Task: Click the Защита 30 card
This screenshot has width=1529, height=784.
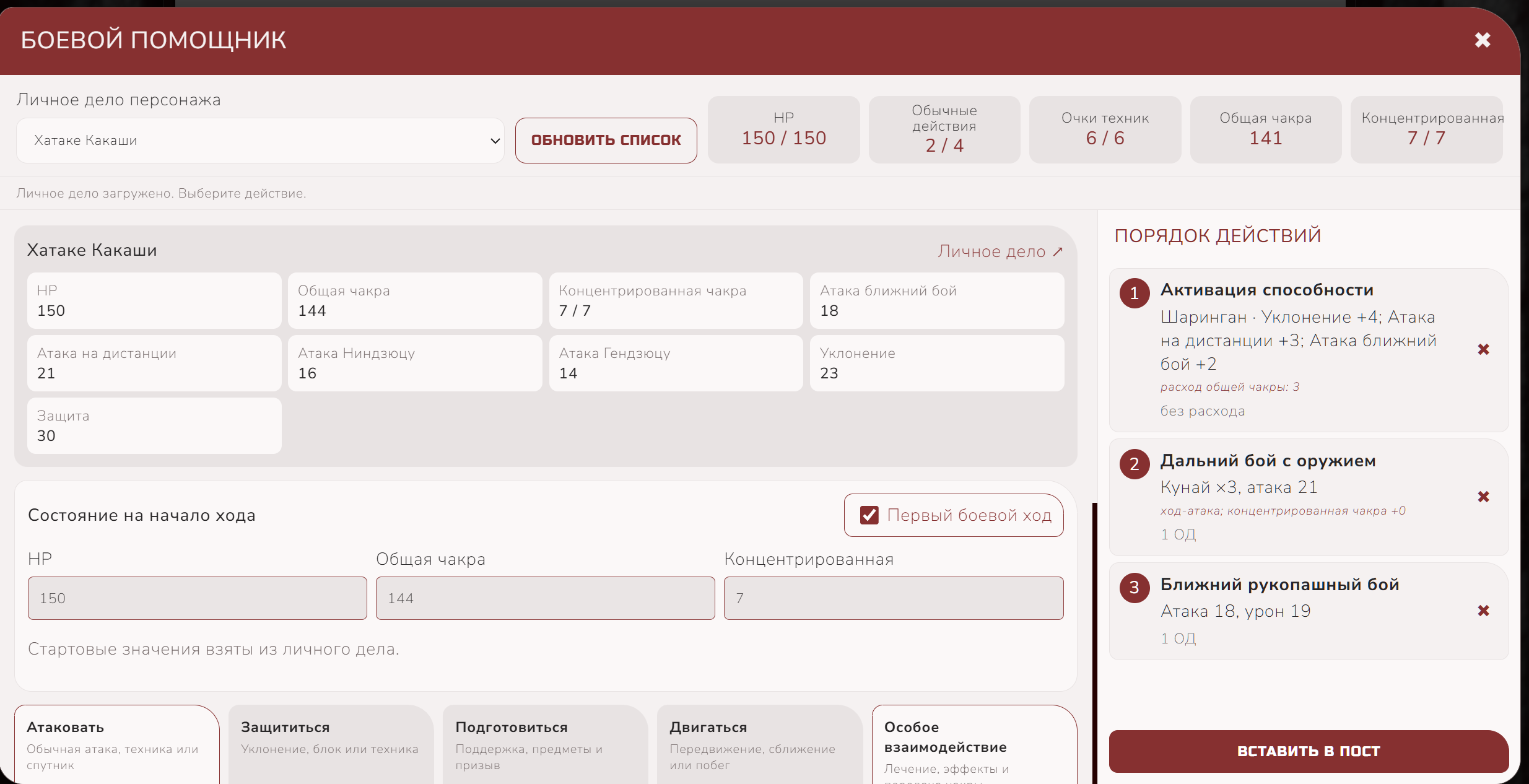Action: pyautogui.click(x=154, y=425)
